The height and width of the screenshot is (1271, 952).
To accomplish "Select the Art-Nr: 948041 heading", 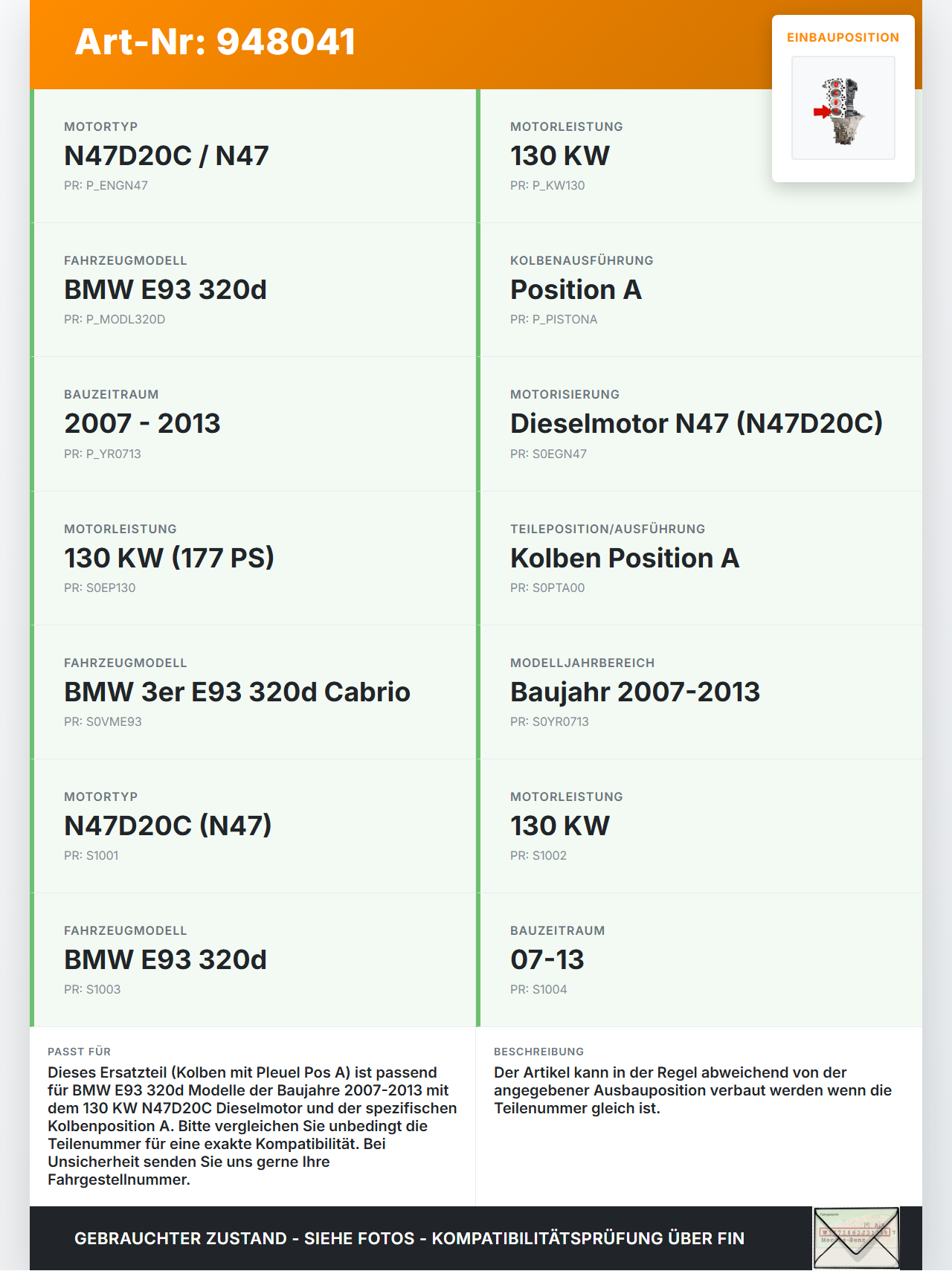I will click(x=216, y=42).
